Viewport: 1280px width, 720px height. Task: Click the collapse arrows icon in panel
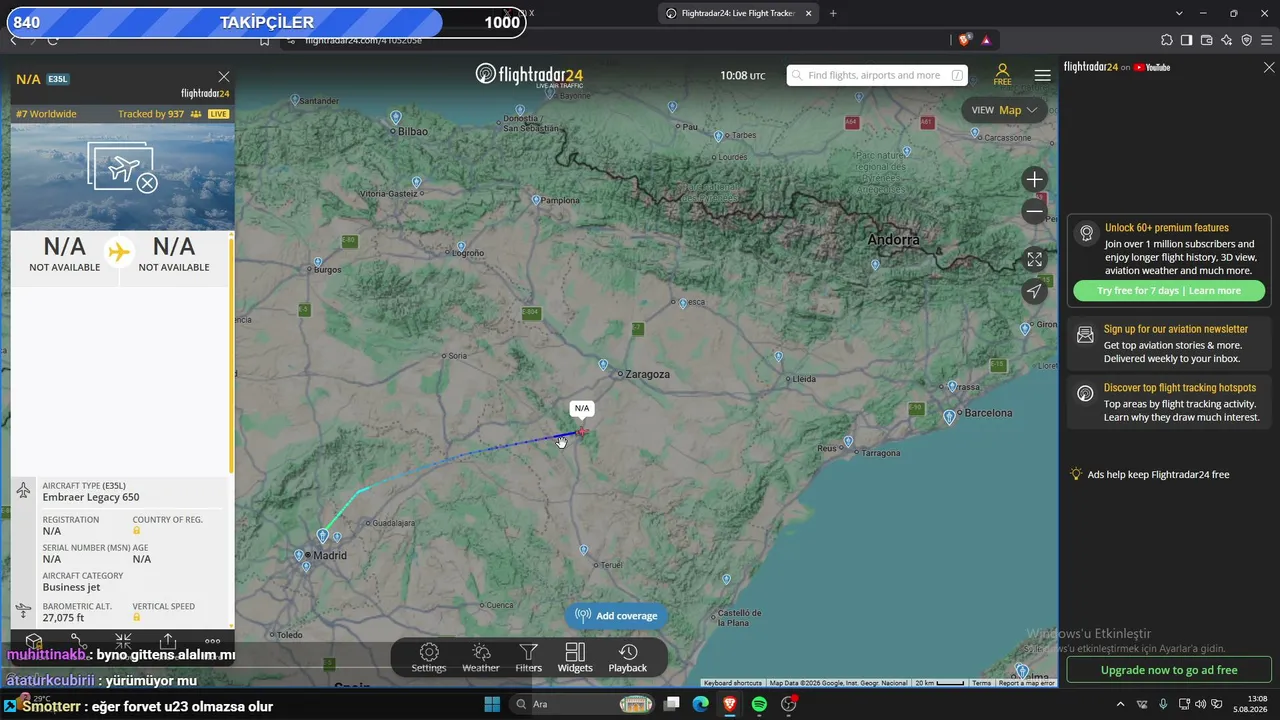tap(123, 642)
